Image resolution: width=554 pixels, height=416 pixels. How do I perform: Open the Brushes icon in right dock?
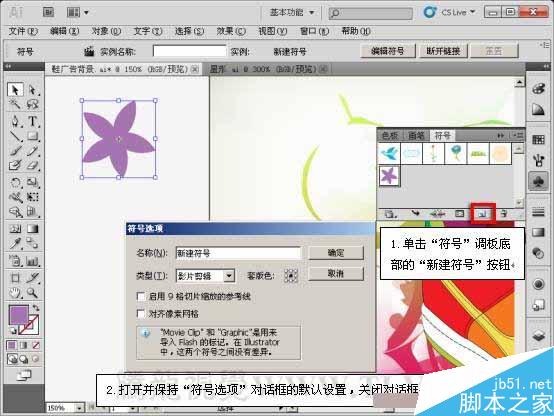(x=538, y=161)
